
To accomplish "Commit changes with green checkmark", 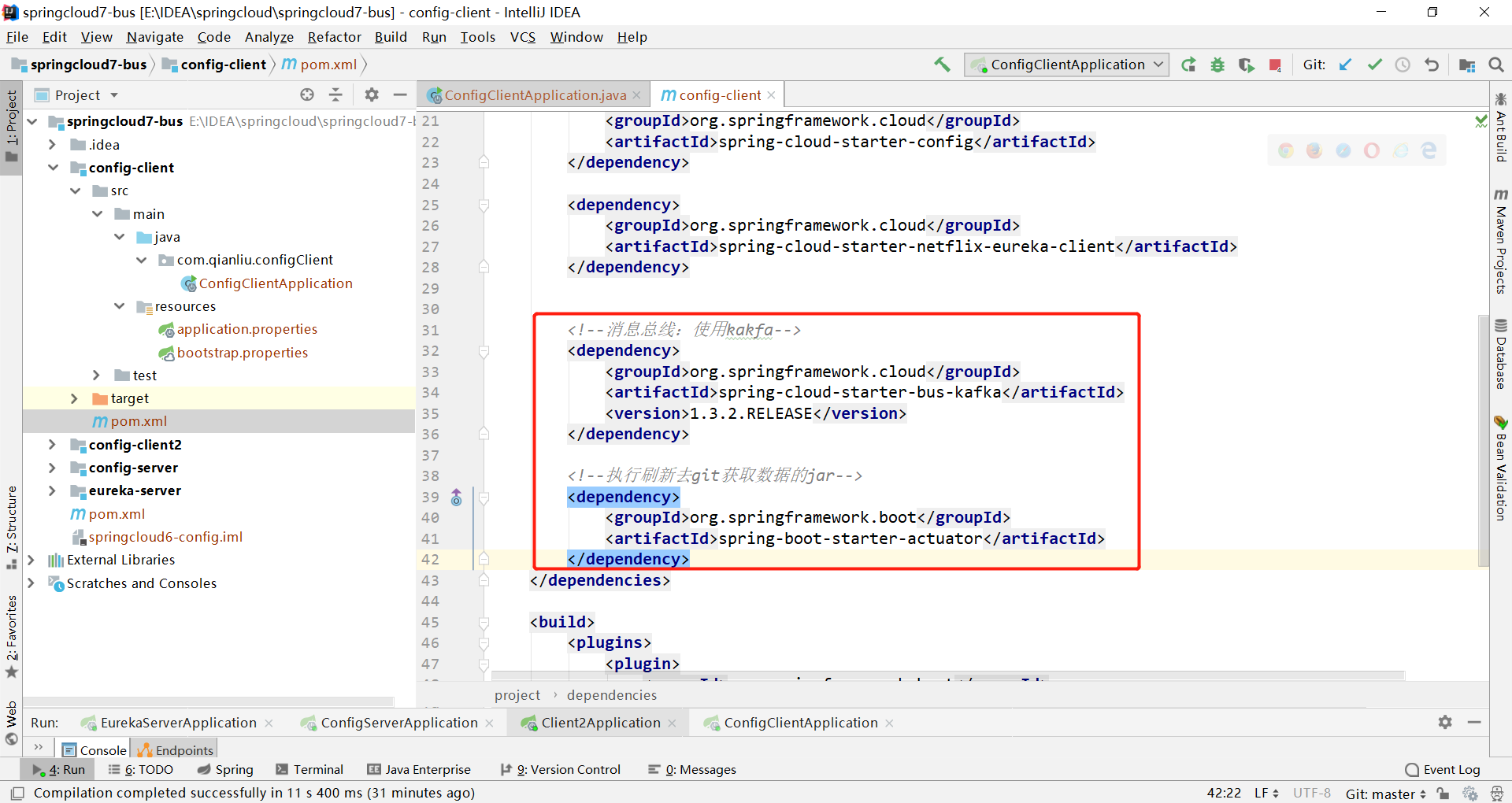I will (1374, 65).
